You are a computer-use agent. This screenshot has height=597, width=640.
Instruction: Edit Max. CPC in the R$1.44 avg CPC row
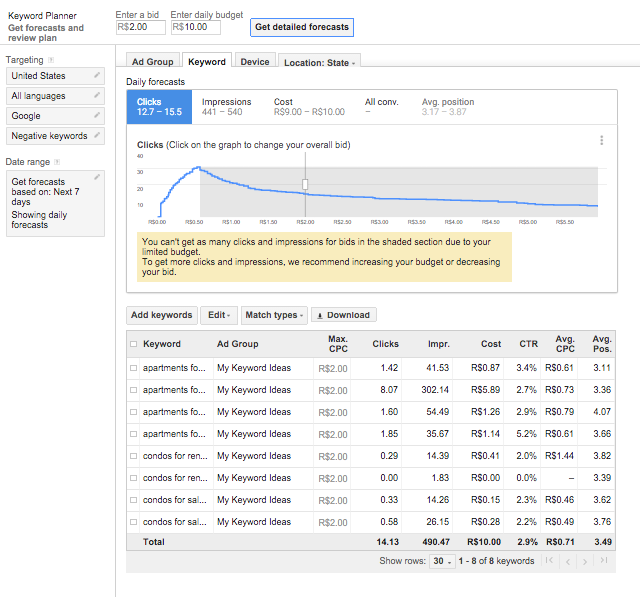click(333, 457)
